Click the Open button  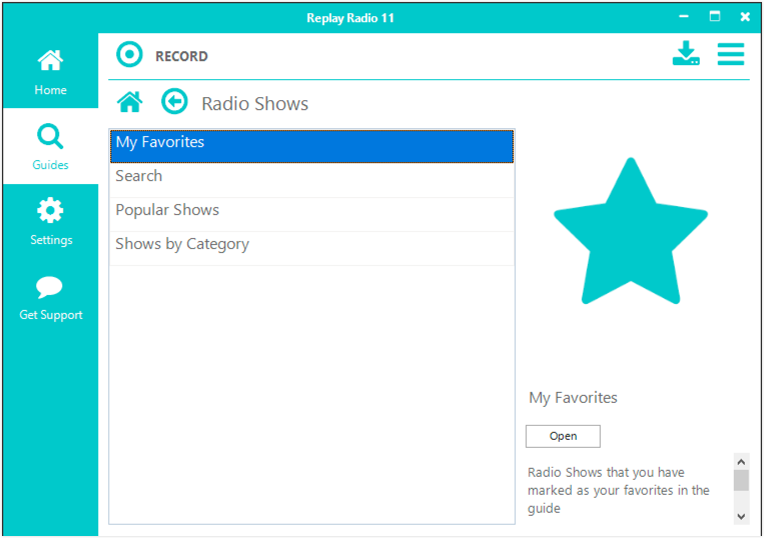coord(563,436)
